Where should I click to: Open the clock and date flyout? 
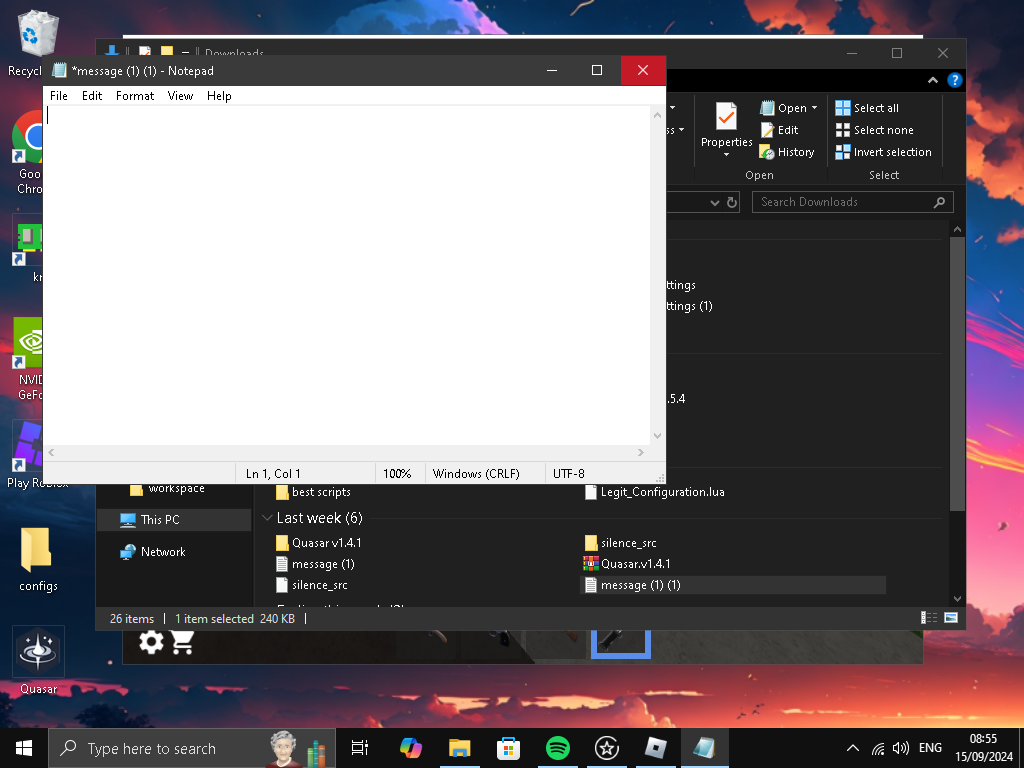coord(983,748)
